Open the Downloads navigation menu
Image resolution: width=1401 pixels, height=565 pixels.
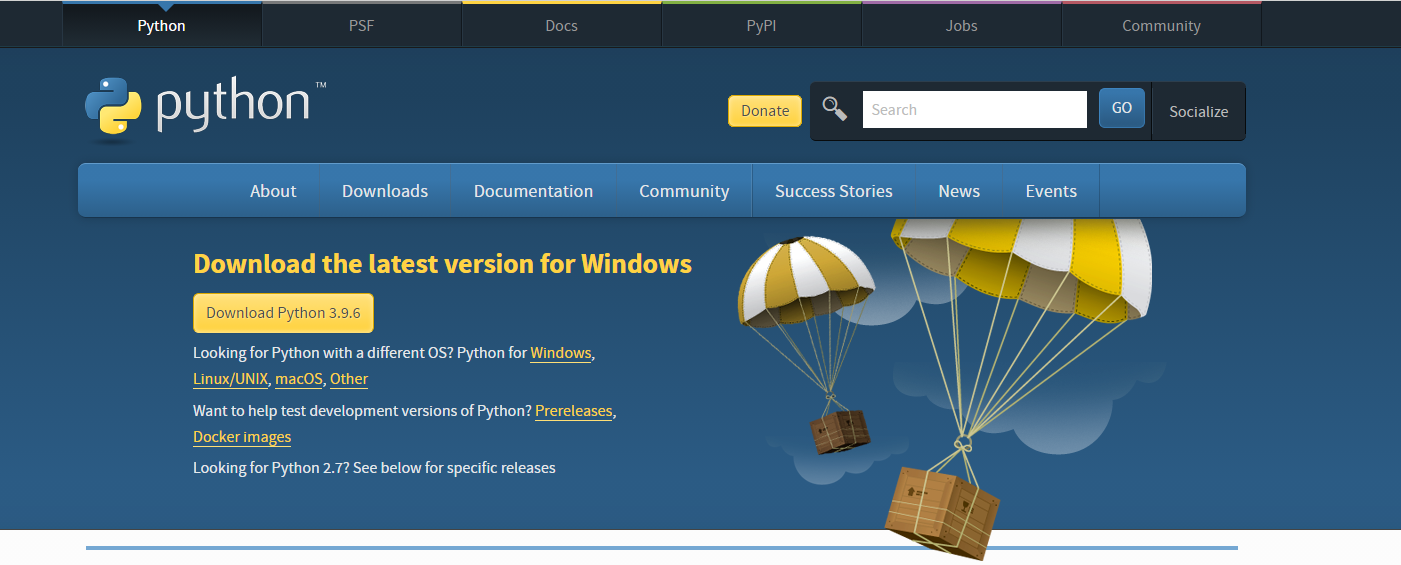[x=385, y=191]
